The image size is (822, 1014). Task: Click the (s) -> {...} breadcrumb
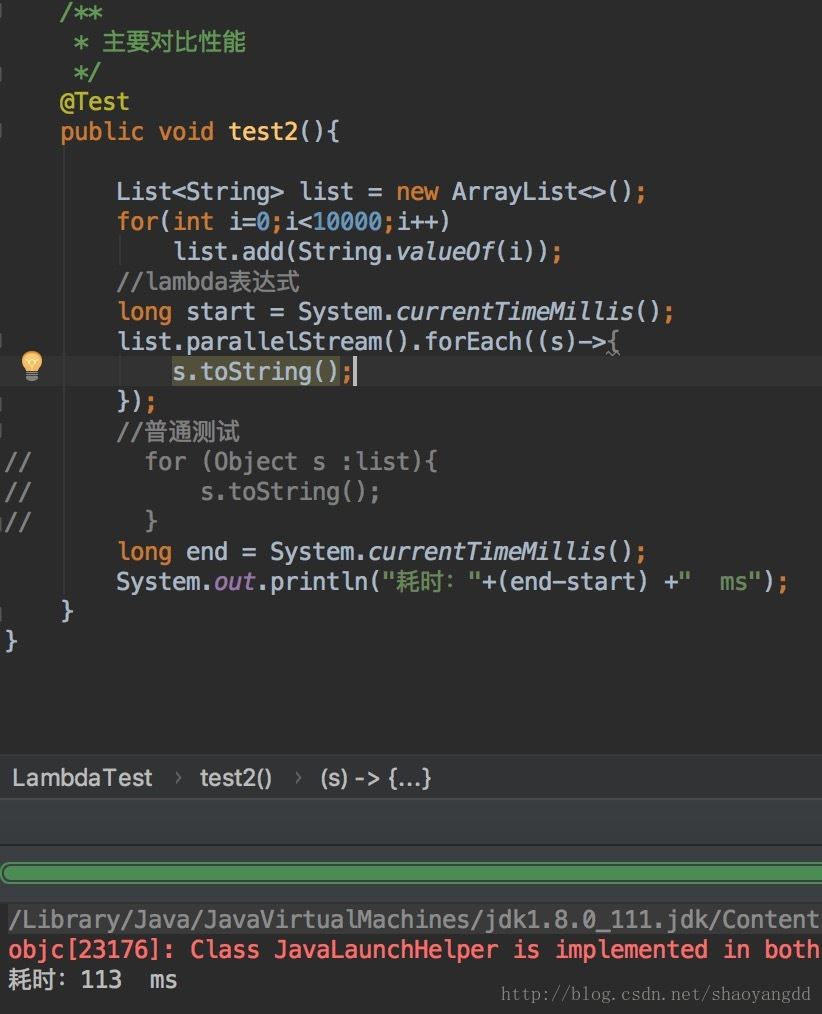376,777
